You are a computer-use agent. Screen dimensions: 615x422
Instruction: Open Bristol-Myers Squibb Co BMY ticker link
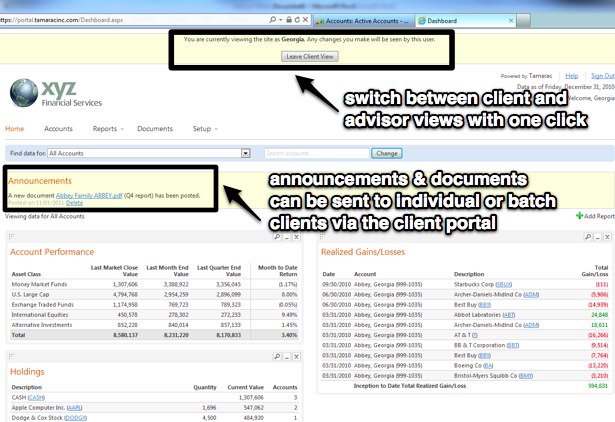[x=526, y=376]
